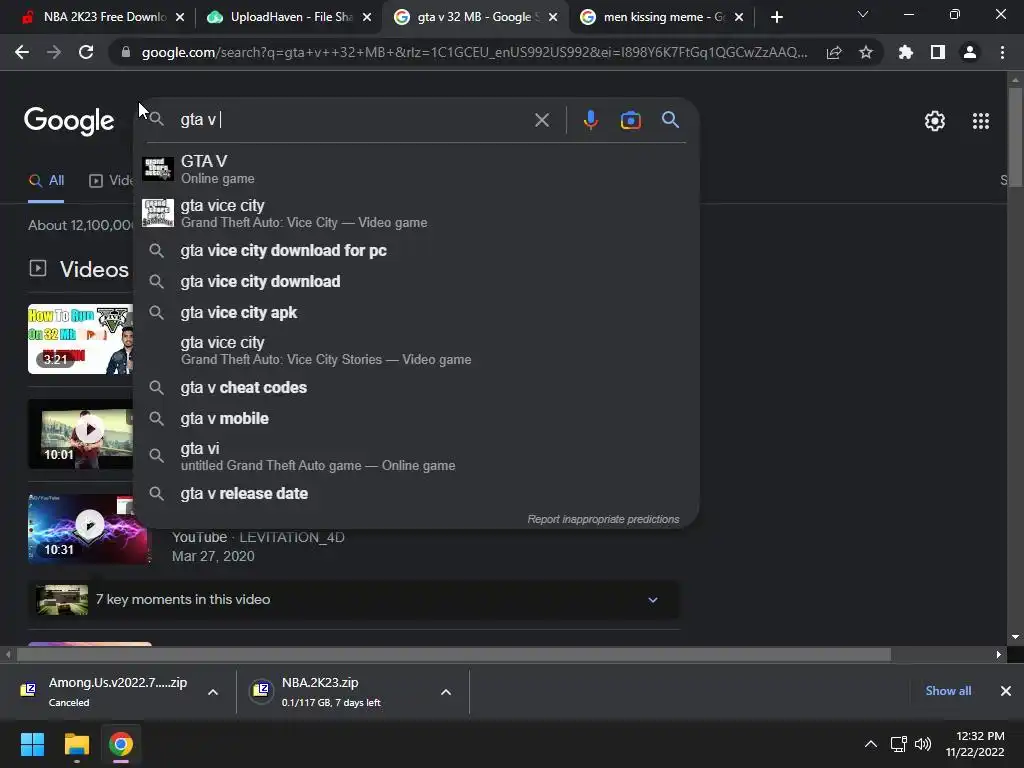
Task: Select gta v release date suggestion
Action: pyautogui.click(x=416, y=494)
